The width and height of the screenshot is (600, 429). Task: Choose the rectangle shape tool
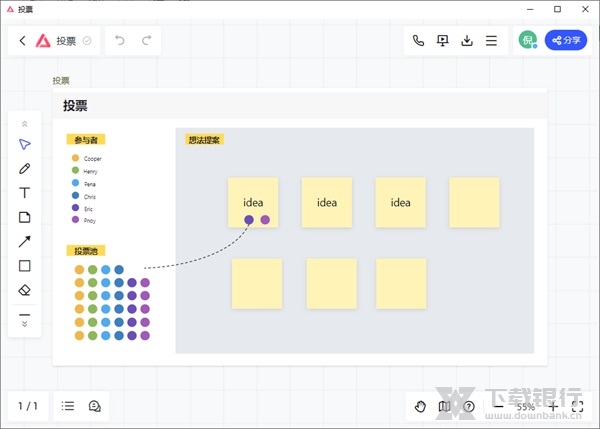tap(25, 266)
